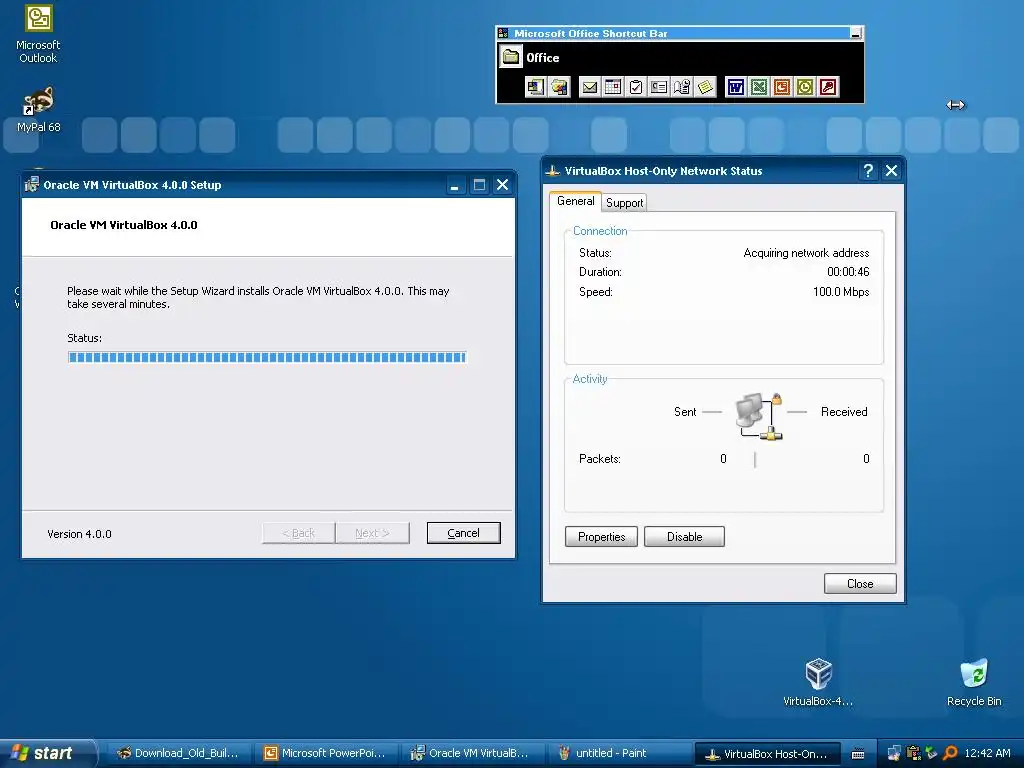Click the Safely Remove Hardware tray icon

(x=931, y=754)
